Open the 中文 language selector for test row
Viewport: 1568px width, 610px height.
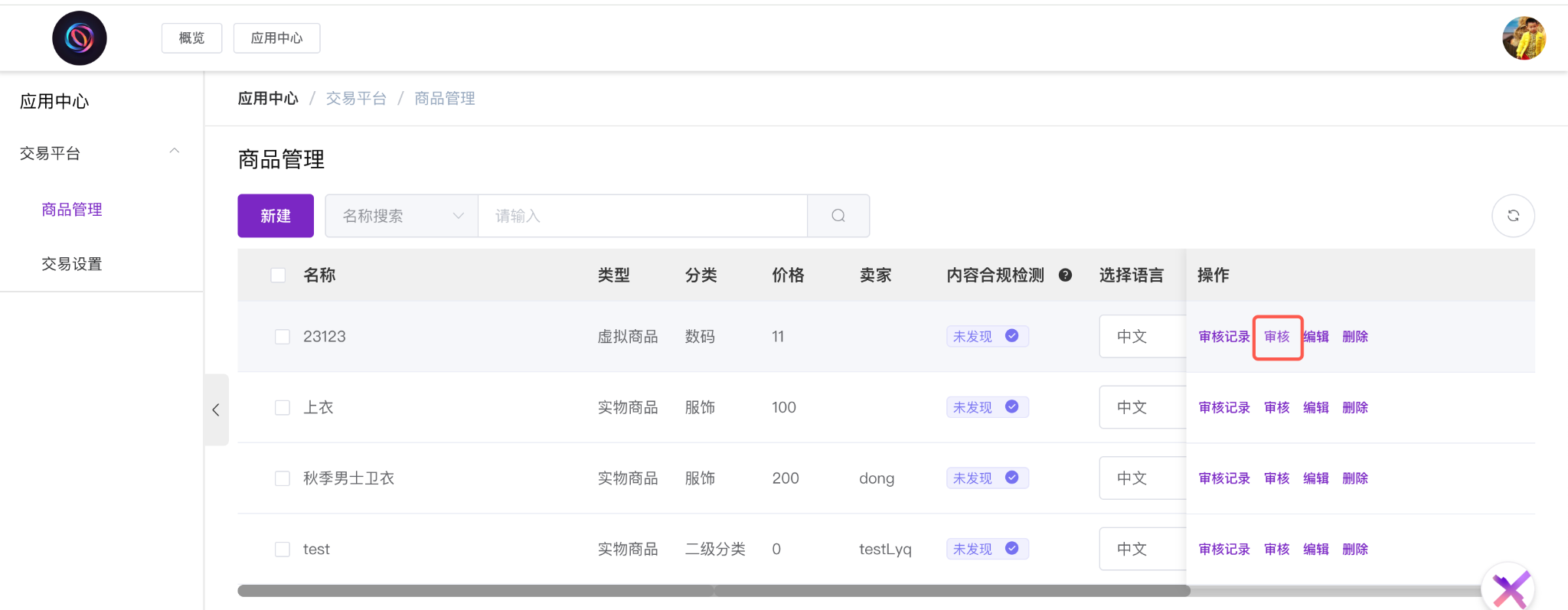[x=1141, y=549]
